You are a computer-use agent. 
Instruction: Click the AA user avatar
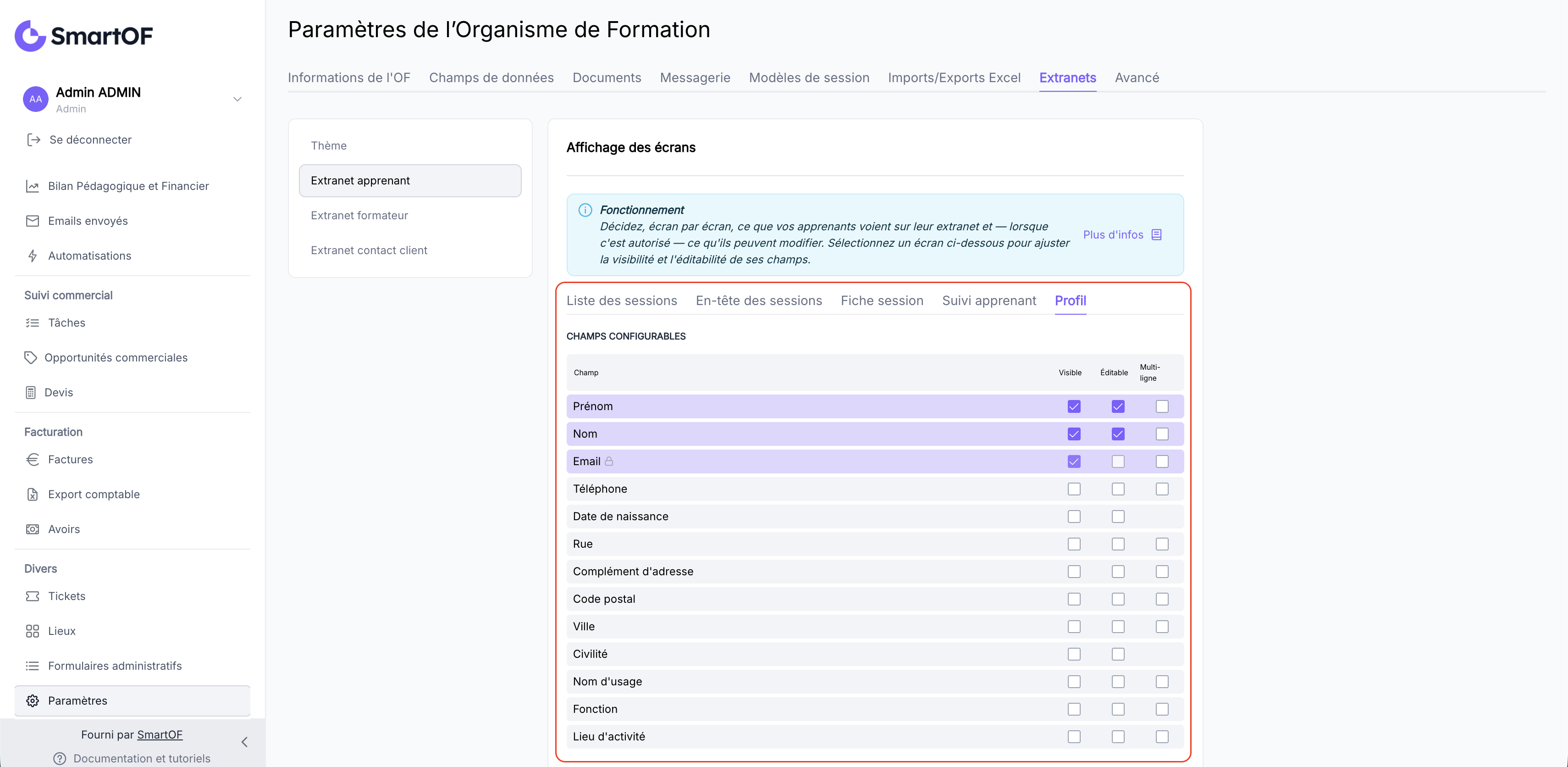[36, 99]
